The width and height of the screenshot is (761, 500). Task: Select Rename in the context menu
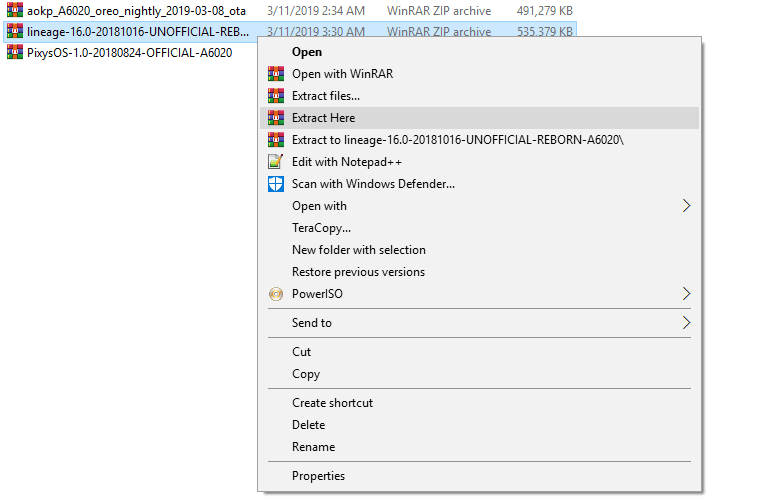(480, 447)
